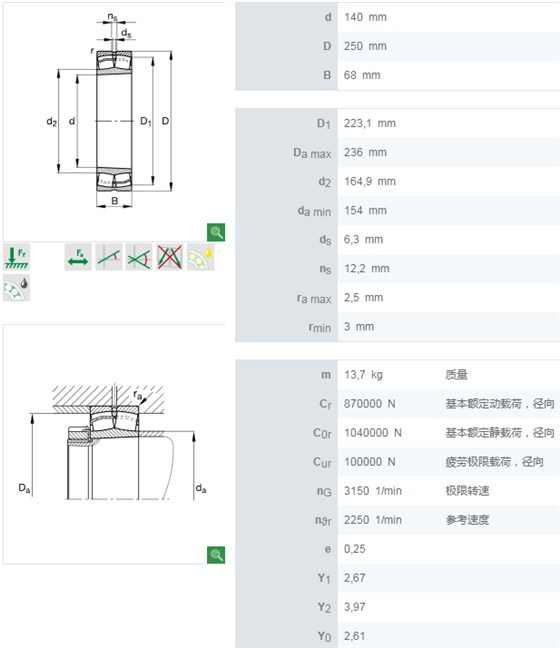Select the Y0 value 2,61
The height and width of the screenshot is (648, 560).
[355, 636]
